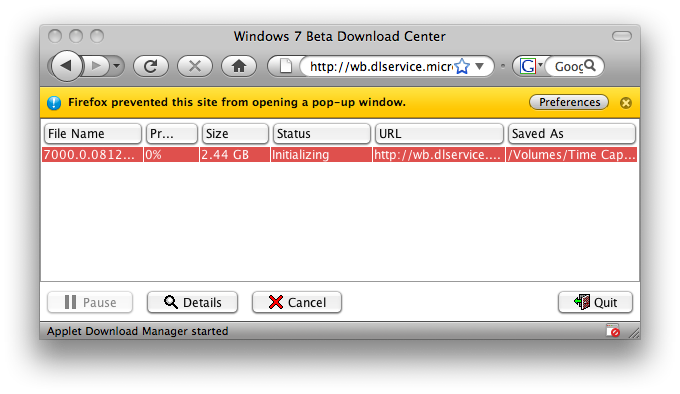Click the Forward arrow button
The height and width of the screenshot is (394, 680).
[x=96, y=66]
